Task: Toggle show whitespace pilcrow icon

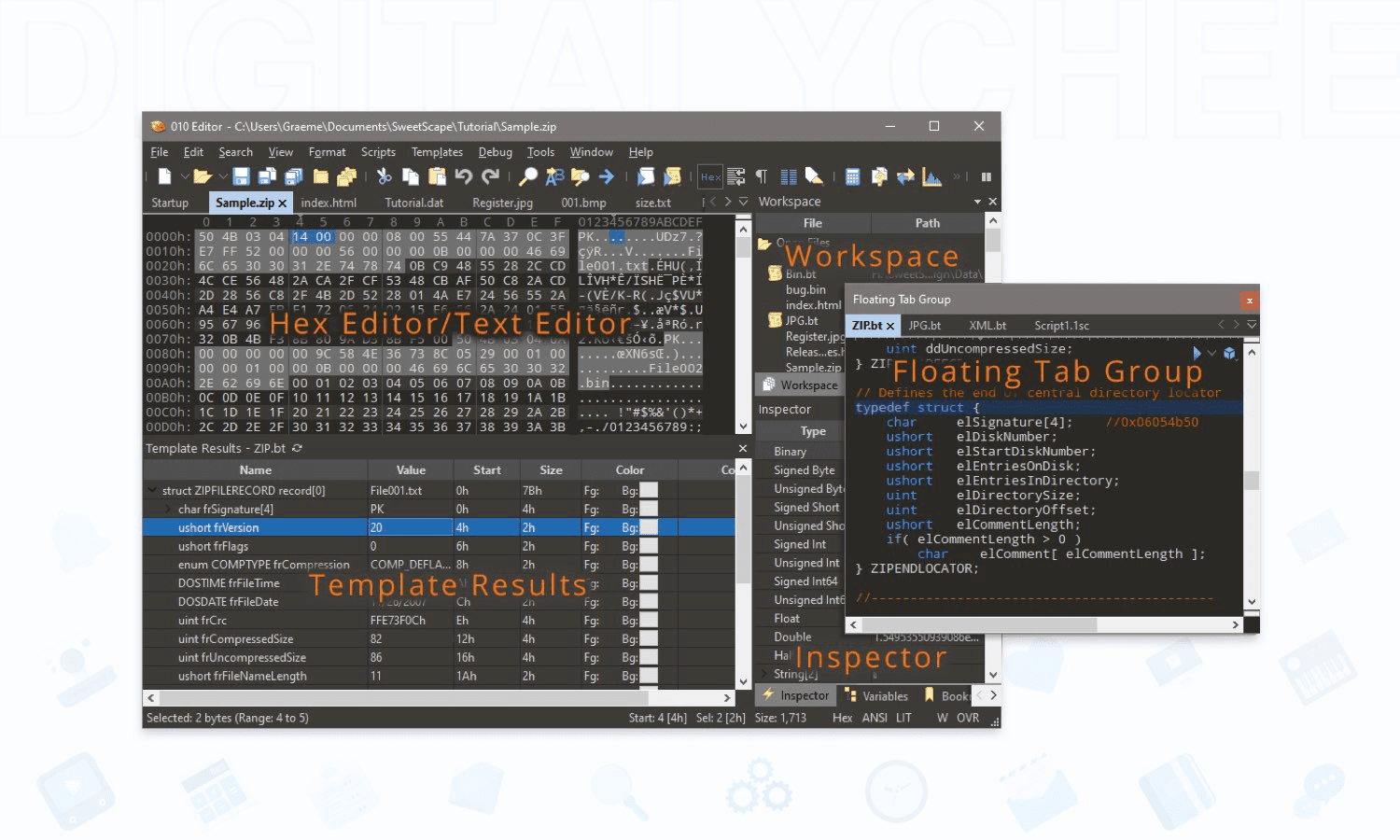Action: [762, 176]
